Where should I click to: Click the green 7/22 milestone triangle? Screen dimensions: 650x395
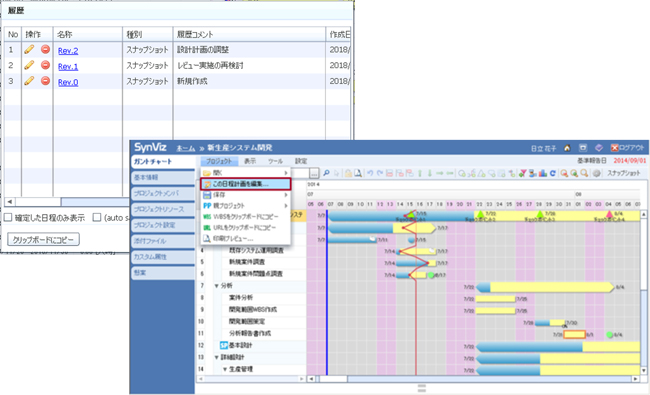coord(480,214)
